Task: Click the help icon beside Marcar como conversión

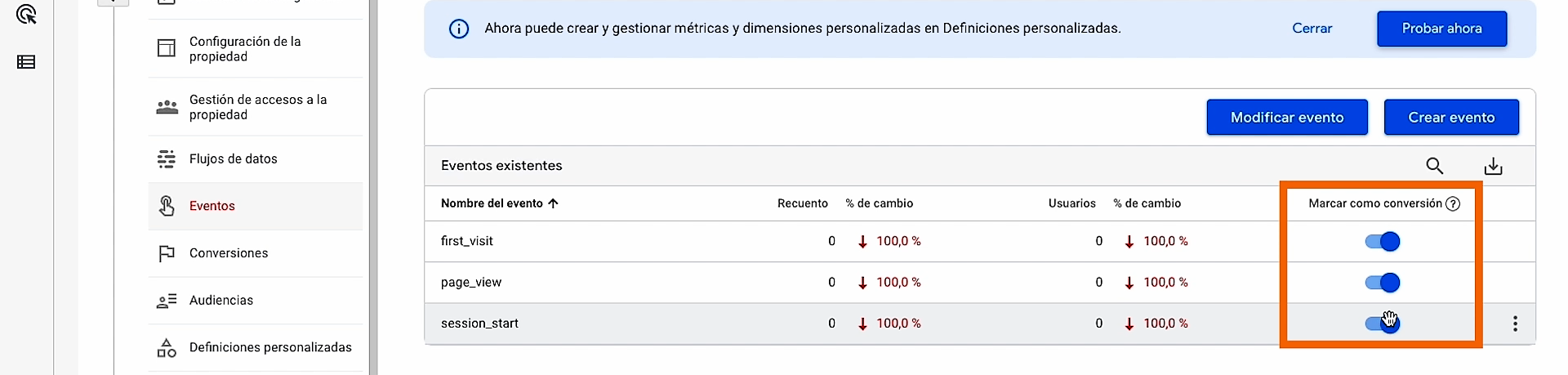Action: tap(1453, 203)
